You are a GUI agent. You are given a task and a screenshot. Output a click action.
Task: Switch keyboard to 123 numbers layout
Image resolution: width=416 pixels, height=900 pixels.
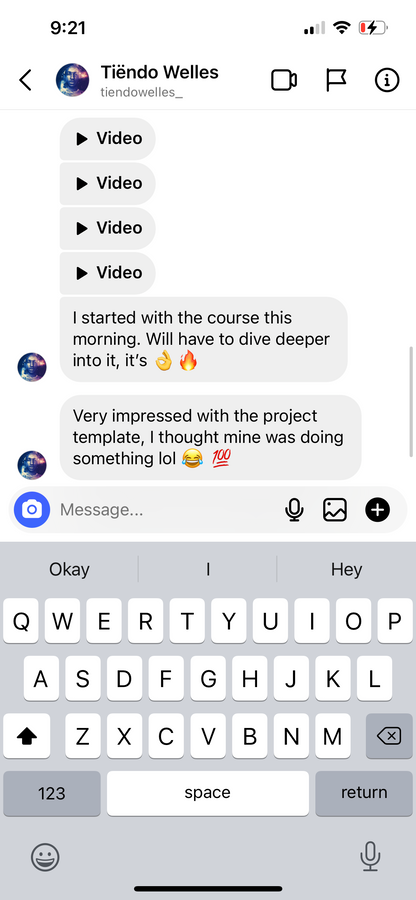tap(52, 793)
